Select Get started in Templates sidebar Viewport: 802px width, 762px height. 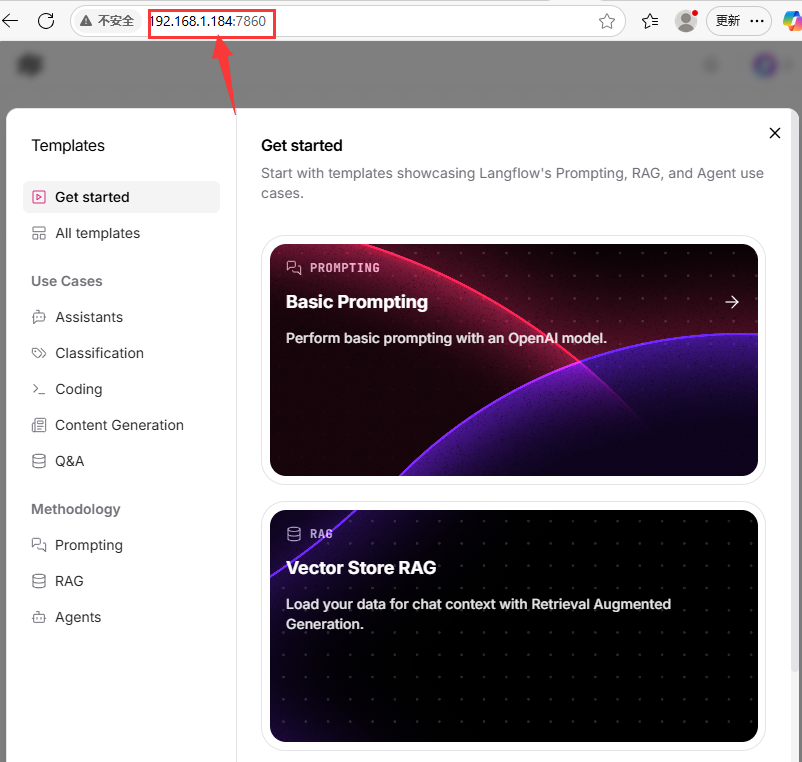coord(122,197)
